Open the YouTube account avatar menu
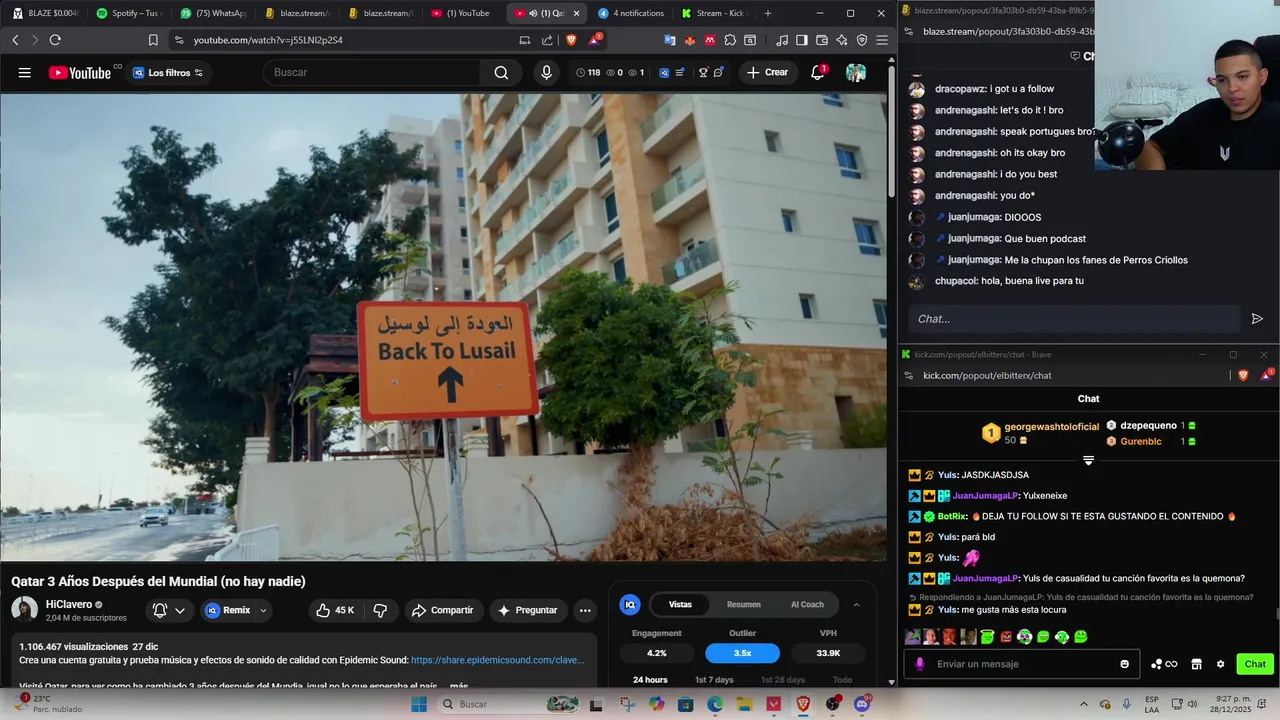This screenshot has width=1280, height=720. click(x=856, y=72)
